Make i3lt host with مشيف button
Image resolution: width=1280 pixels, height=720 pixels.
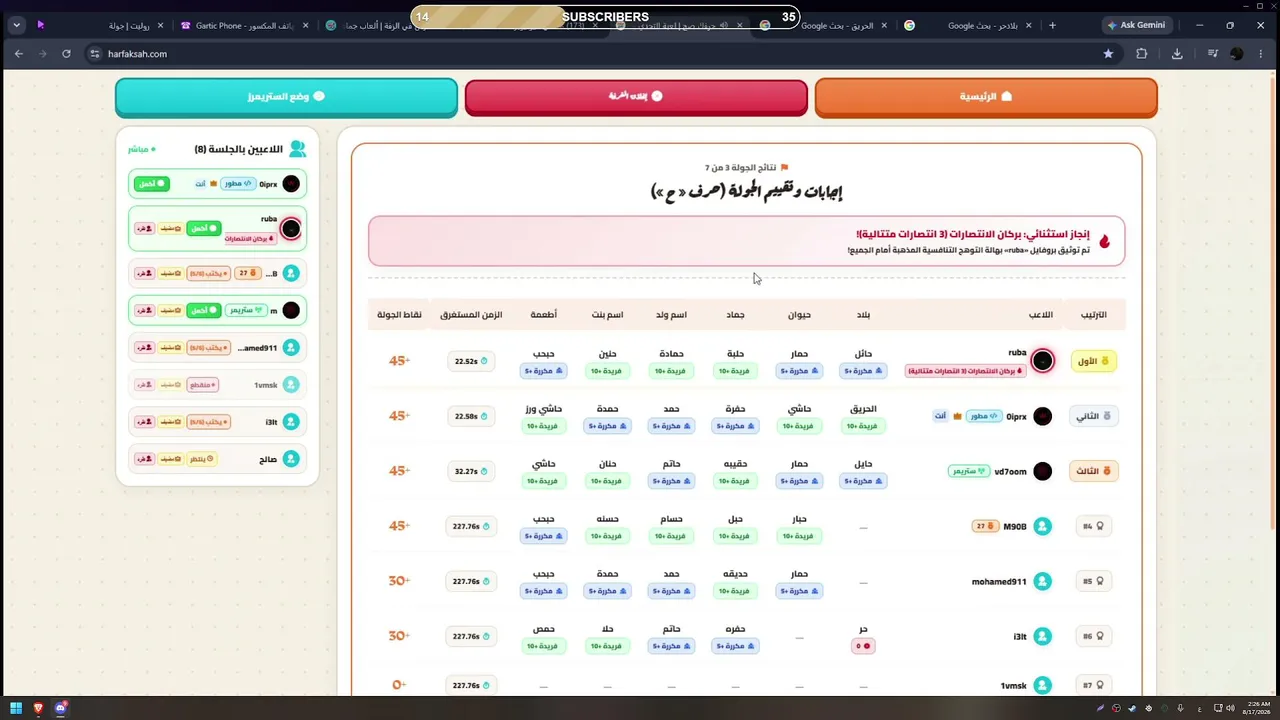point(172,422)
